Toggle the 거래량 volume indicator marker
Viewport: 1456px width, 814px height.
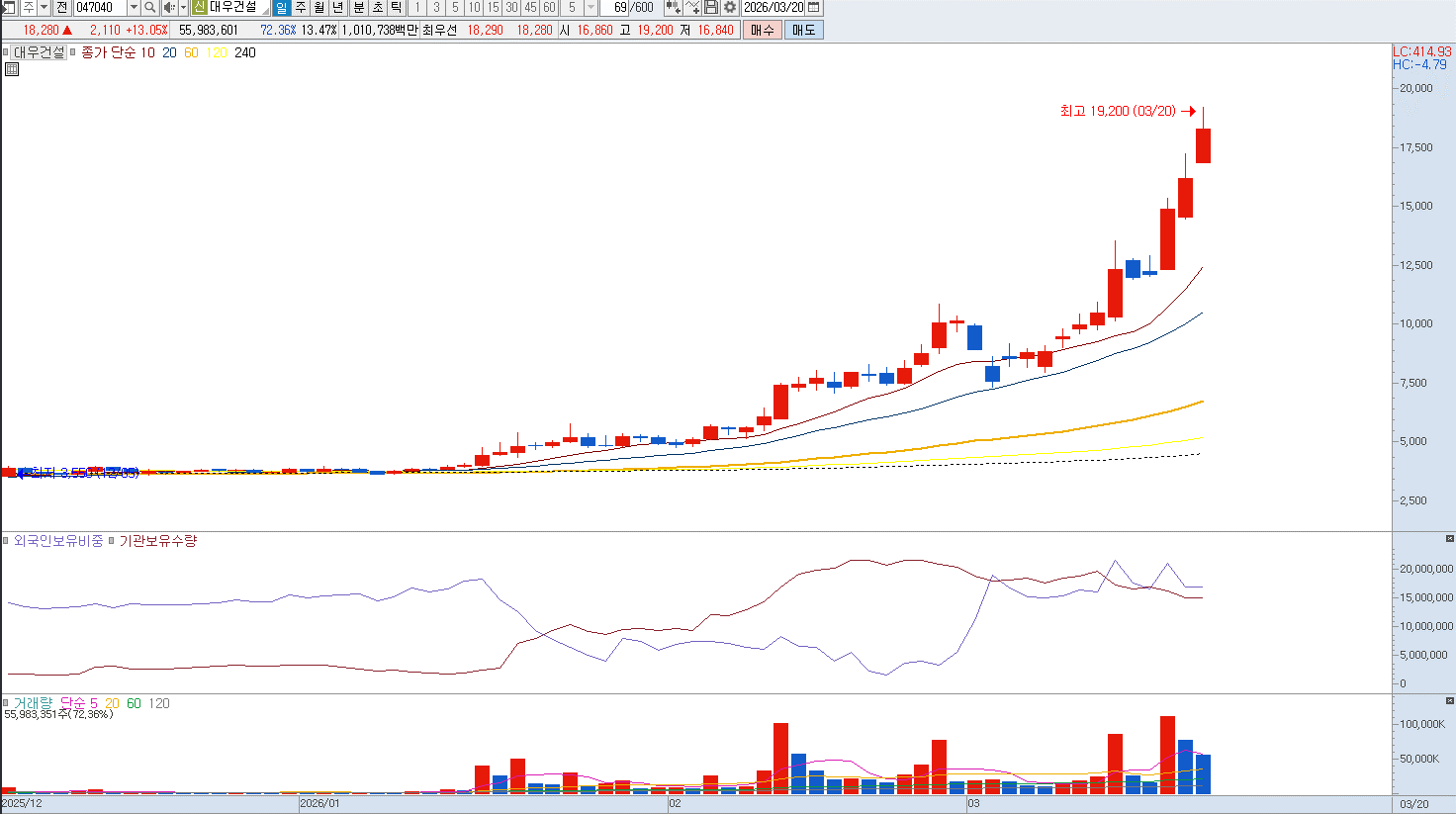pyautogui.click(x=6, y=703)
